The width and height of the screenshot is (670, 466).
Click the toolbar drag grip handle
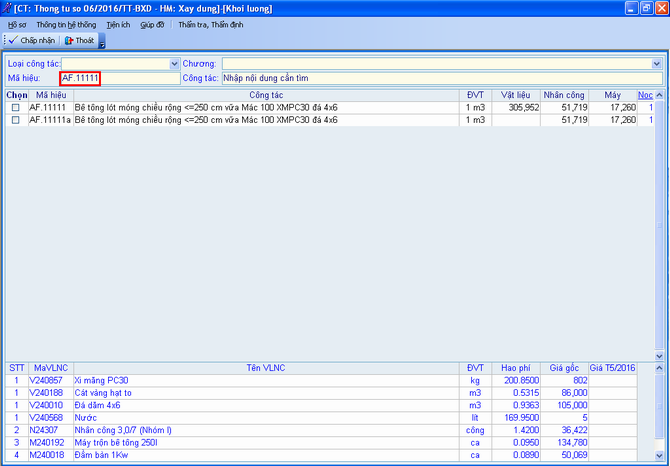3,40
